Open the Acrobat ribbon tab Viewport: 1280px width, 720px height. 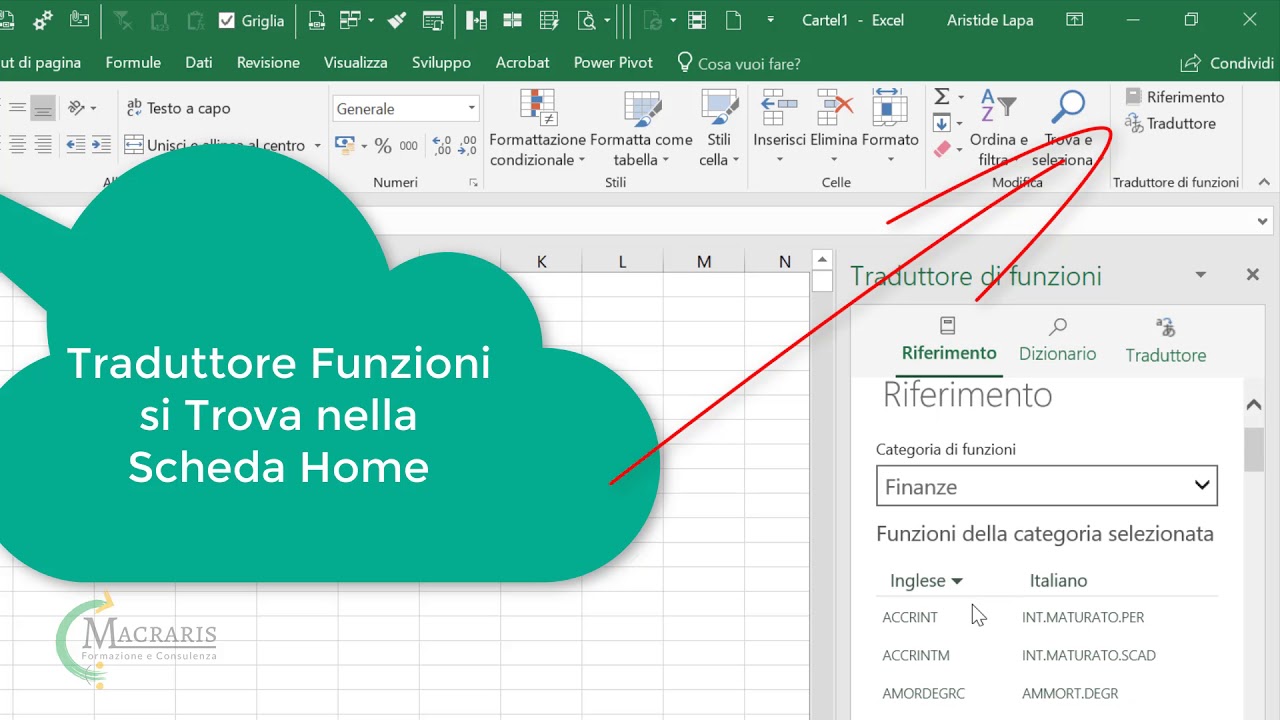[522, 62]
